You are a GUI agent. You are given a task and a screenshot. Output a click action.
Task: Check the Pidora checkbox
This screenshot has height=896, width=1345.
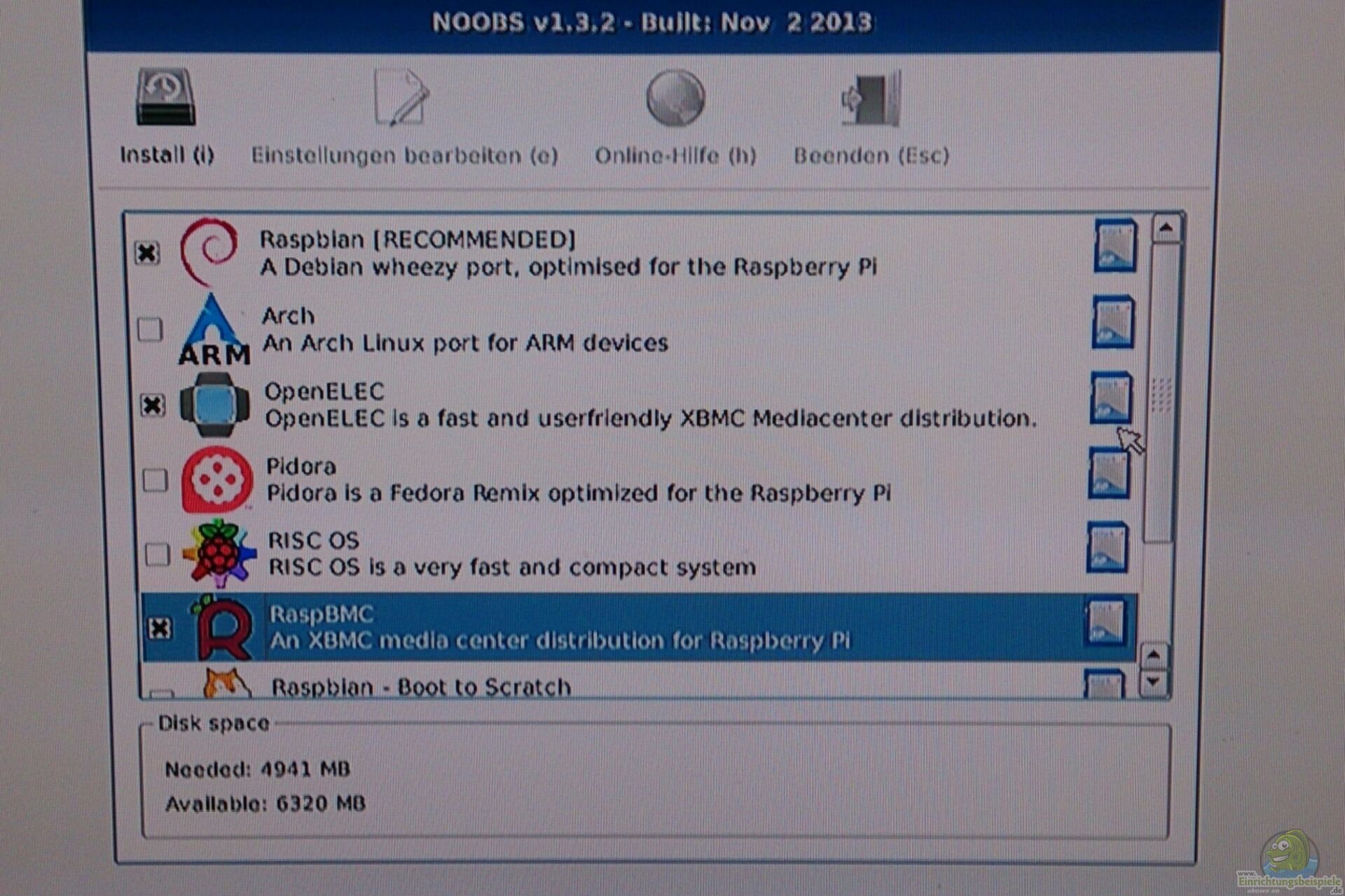coord(155,481)
